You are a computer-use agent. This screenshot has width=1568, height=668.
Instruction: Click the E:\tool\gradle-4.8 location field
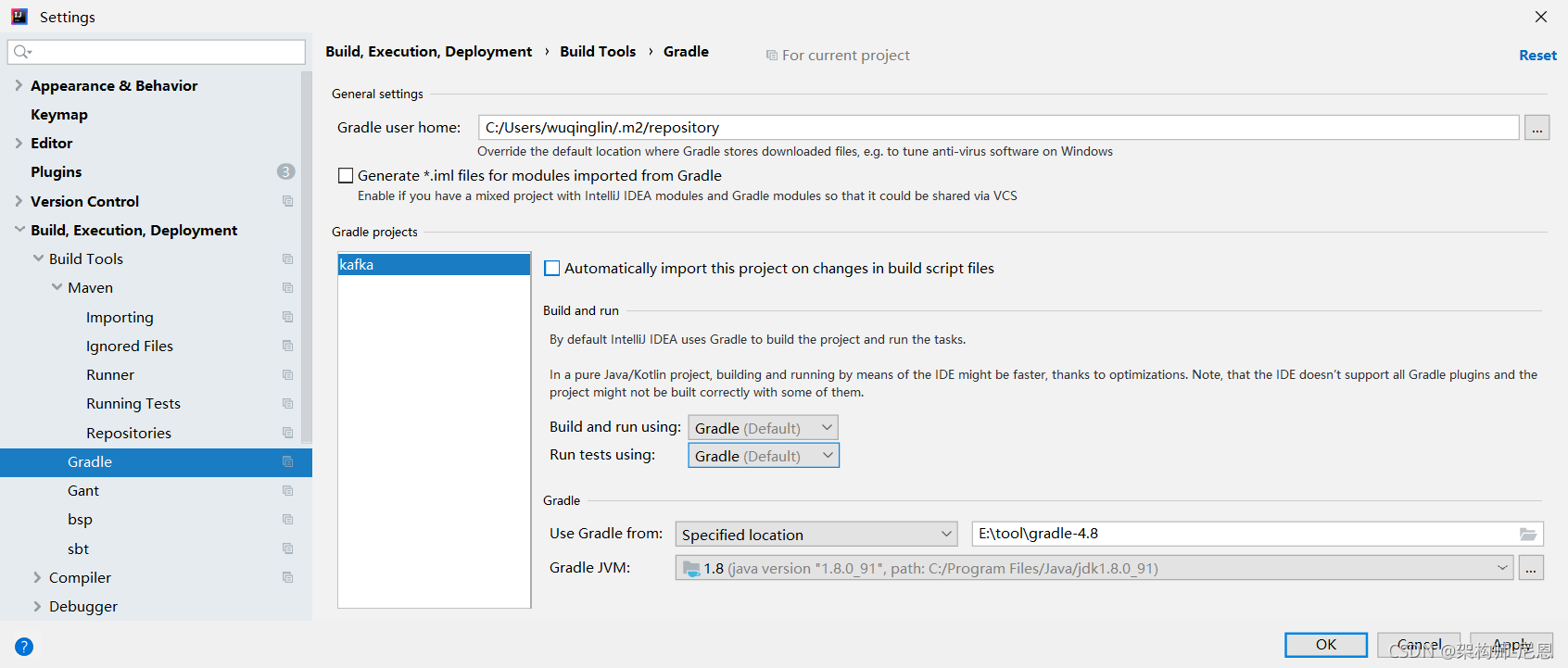(x=1258, y=534)
